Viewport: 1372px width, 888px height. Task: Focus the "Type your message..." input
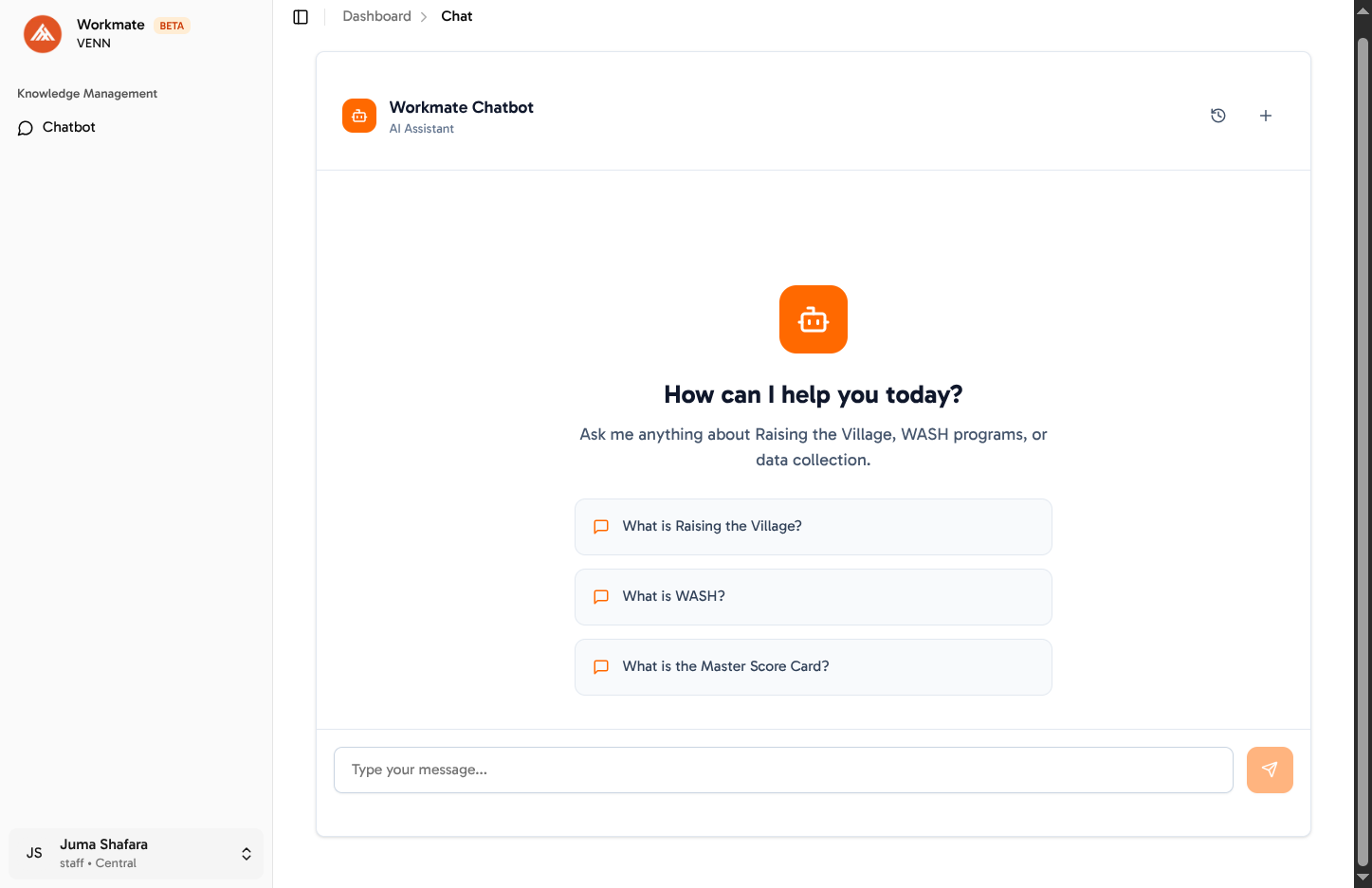point(783,770)
